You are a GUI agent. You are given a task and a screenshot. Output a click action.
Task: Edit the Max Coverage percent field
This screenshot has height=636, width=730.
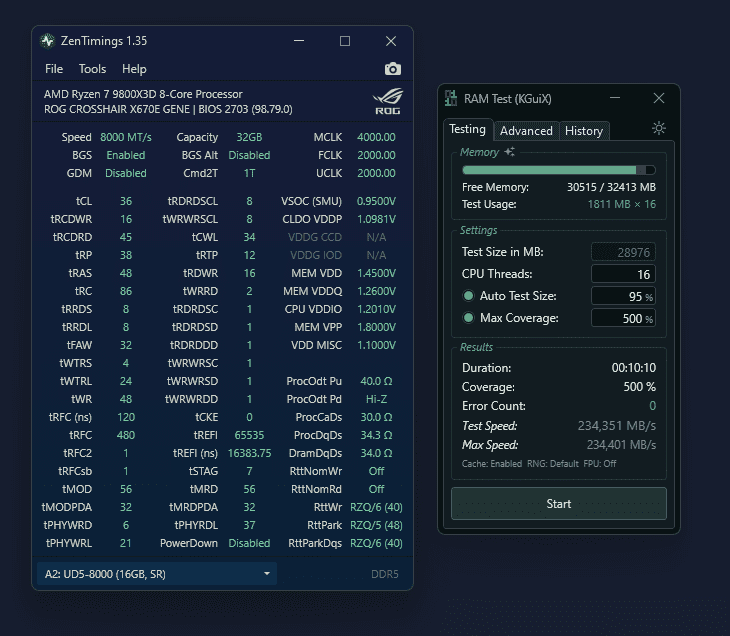(x=623, y=318)
